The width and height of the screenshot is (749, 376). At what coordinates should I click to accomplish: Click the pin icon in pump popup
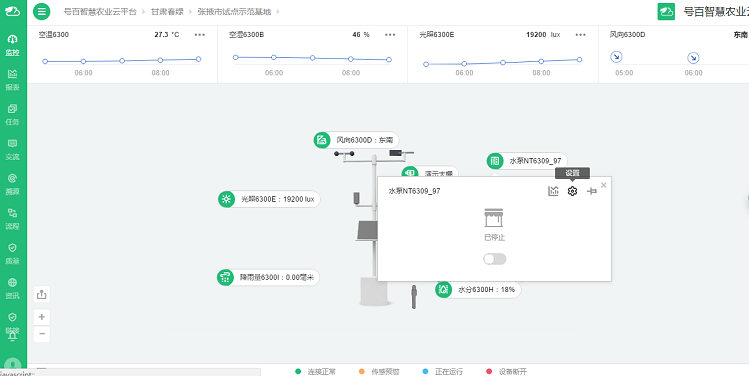[591, 191]
